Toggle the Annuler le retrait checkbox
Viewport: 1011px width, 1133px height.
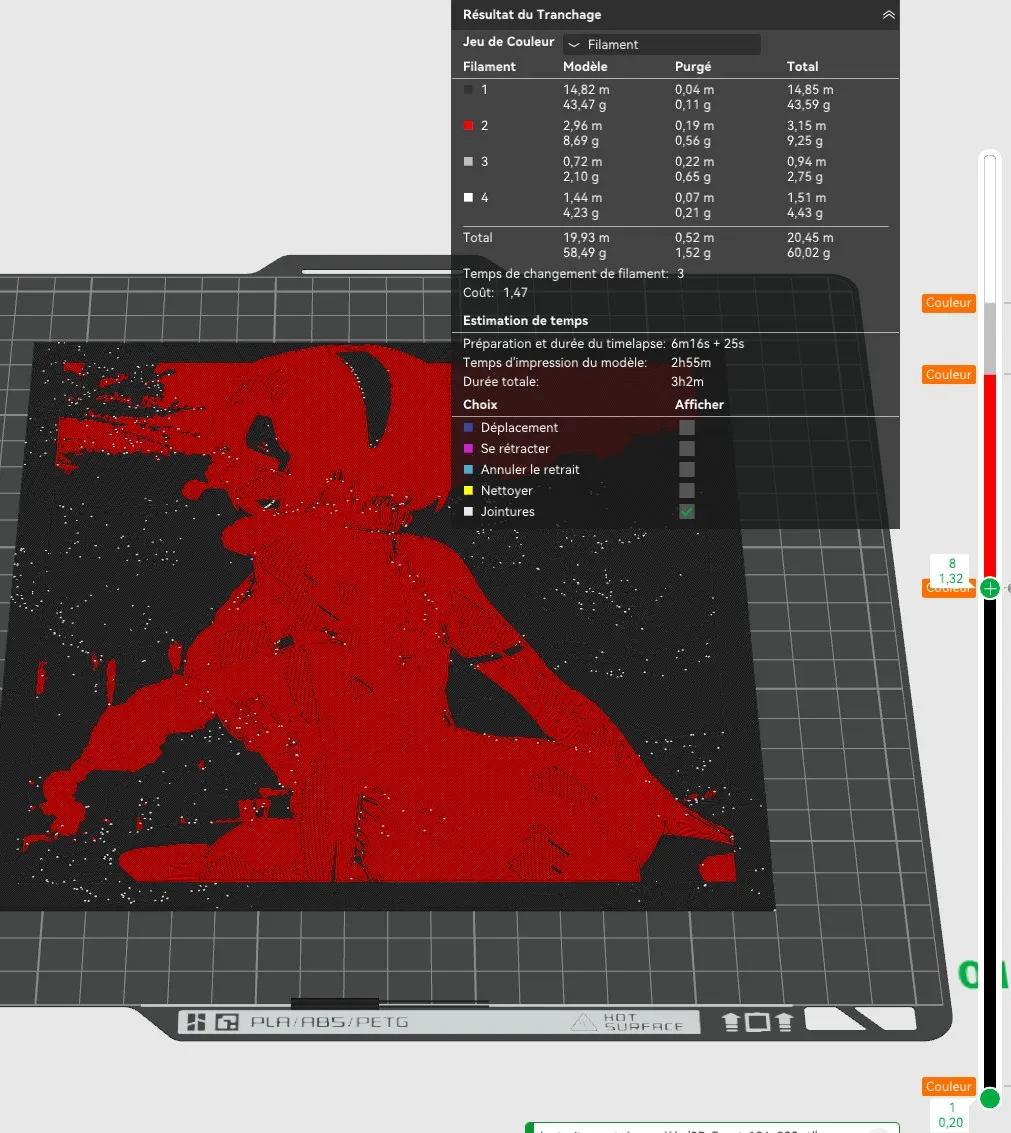pyautogui.click(x=687, y=470)
